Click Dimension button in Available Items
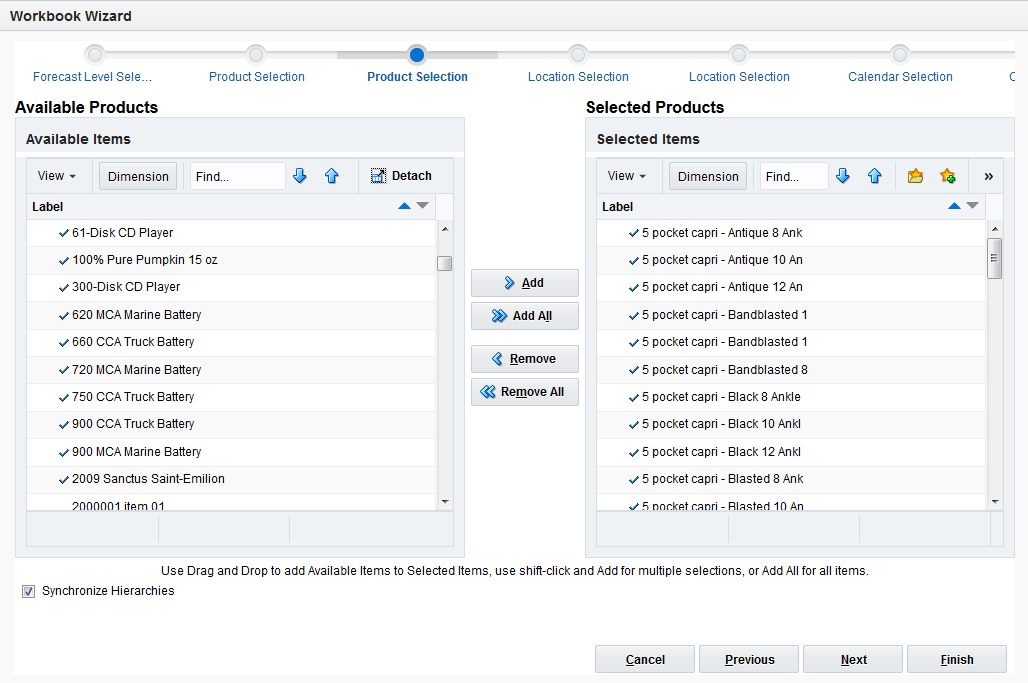Image resolution: width=1028 pixels, height=683 pixels. (138, 176)
